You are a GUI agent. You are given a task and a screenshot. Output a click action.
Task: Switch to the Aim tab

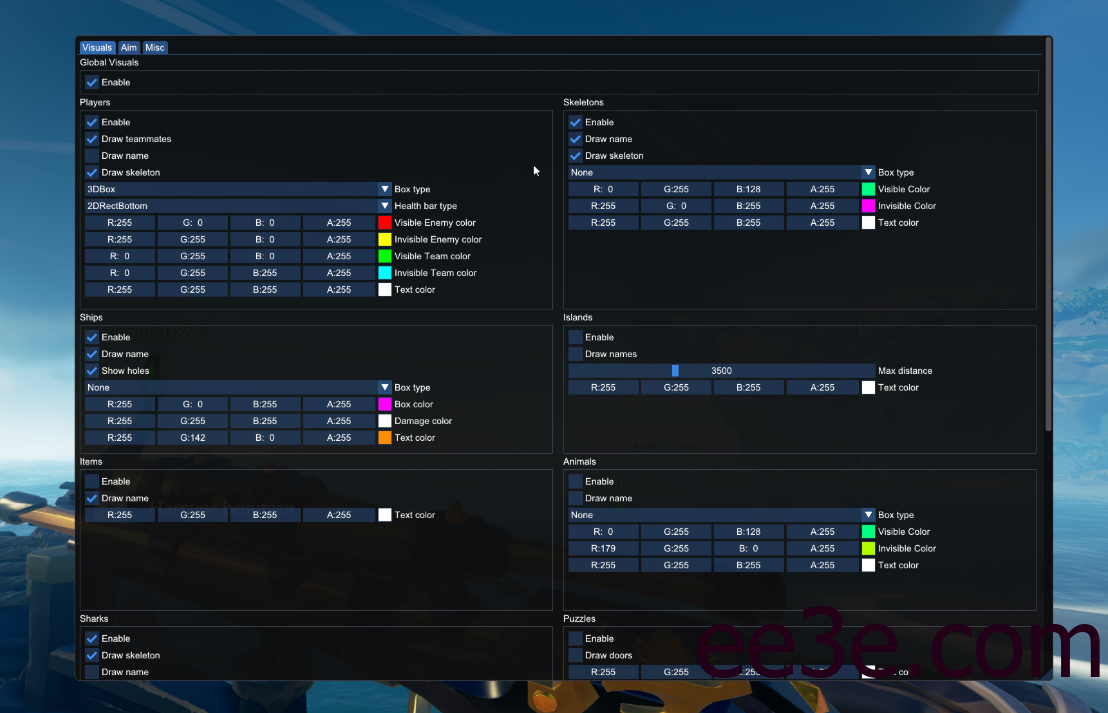click(129, 47)
